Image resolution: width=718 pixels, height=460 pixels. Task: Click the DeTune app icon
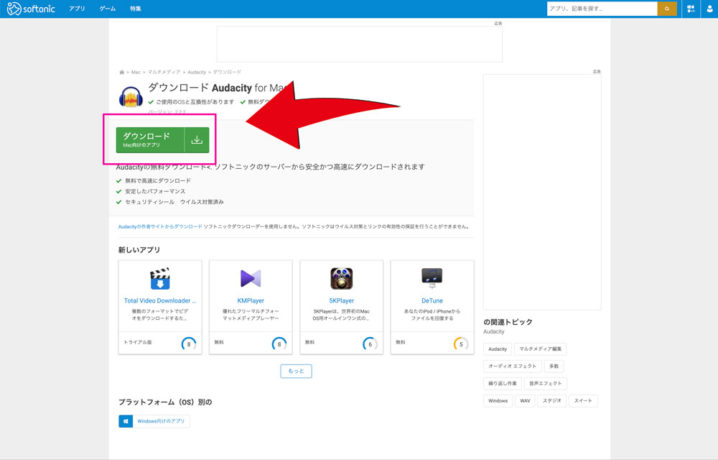[x=432, y=277]
